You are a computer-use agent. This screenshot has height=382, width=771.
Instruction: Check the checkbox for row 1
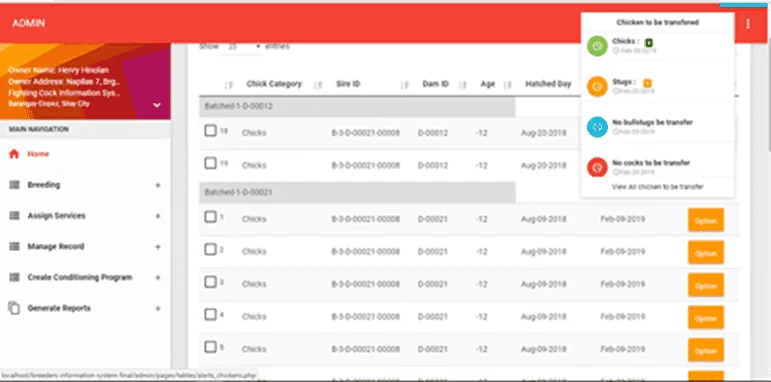click(x=210, y=217)
